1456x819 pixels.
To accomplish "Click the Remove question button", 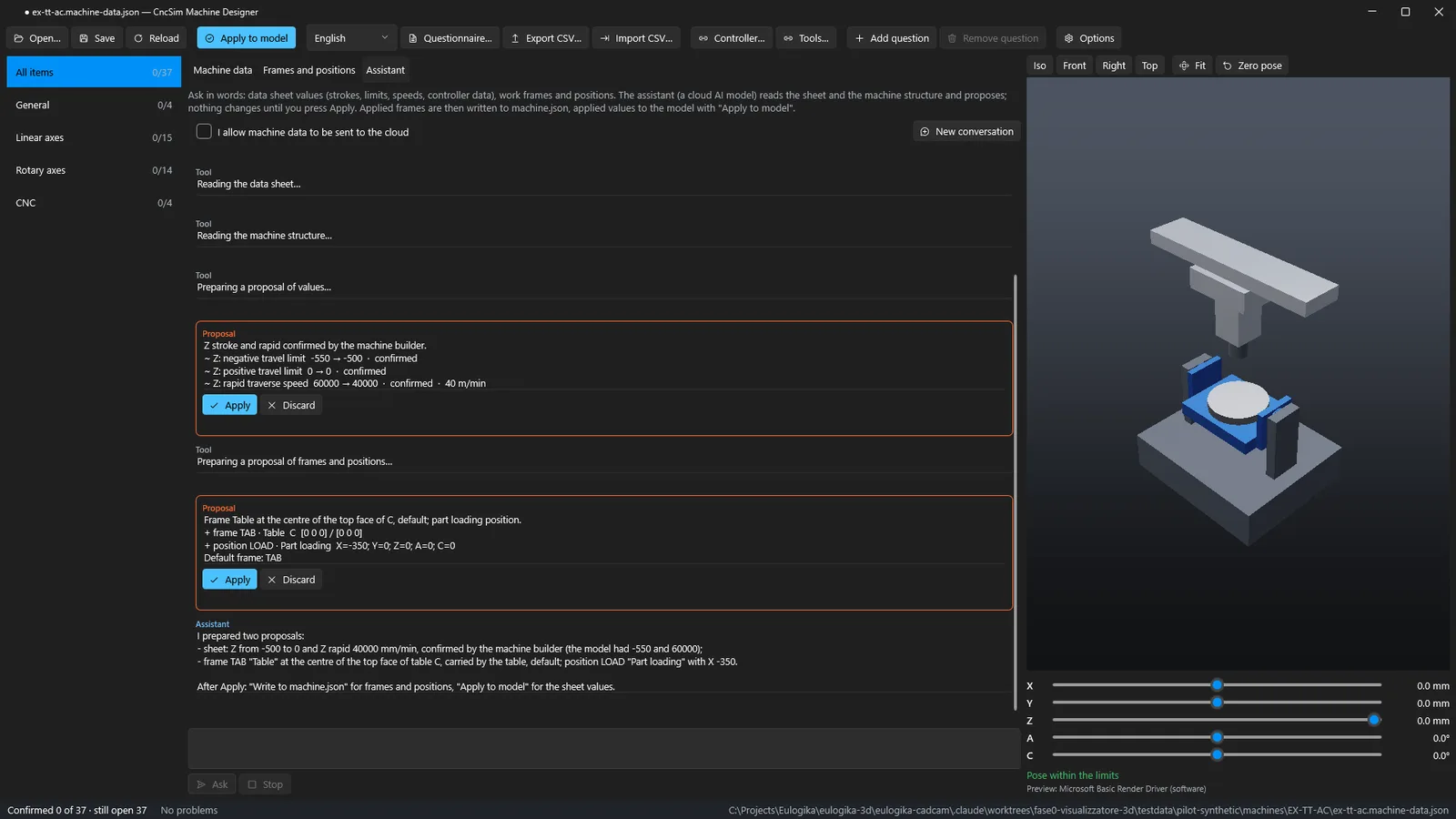I will pyautogui.click(x=993, y=38).
